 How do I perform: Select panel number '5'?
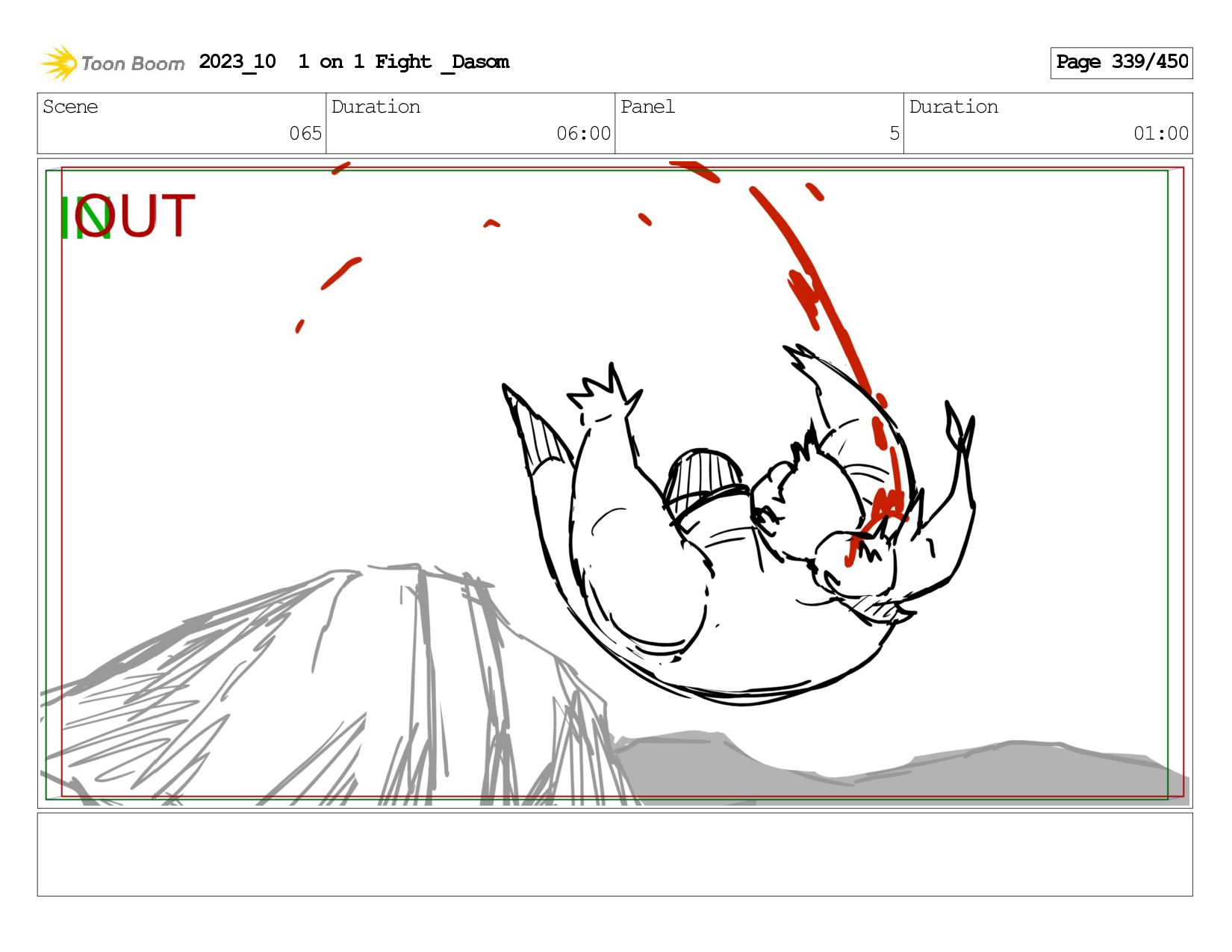point(894,134)
